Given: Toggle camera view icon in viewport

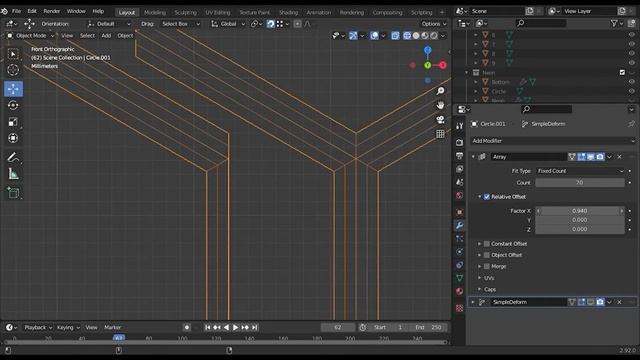Looking at the screenshot, I should tap(440, 120).
